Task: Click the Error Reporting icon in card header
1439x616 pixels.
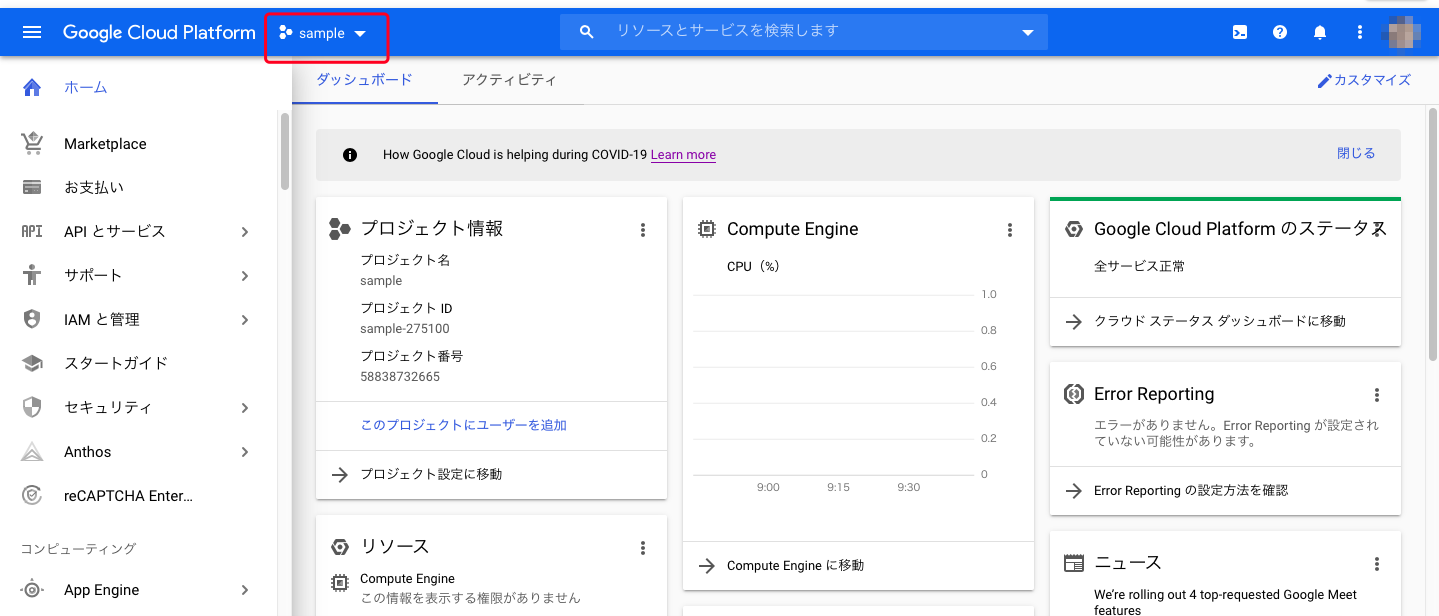Action: (x=1074, y=394)
